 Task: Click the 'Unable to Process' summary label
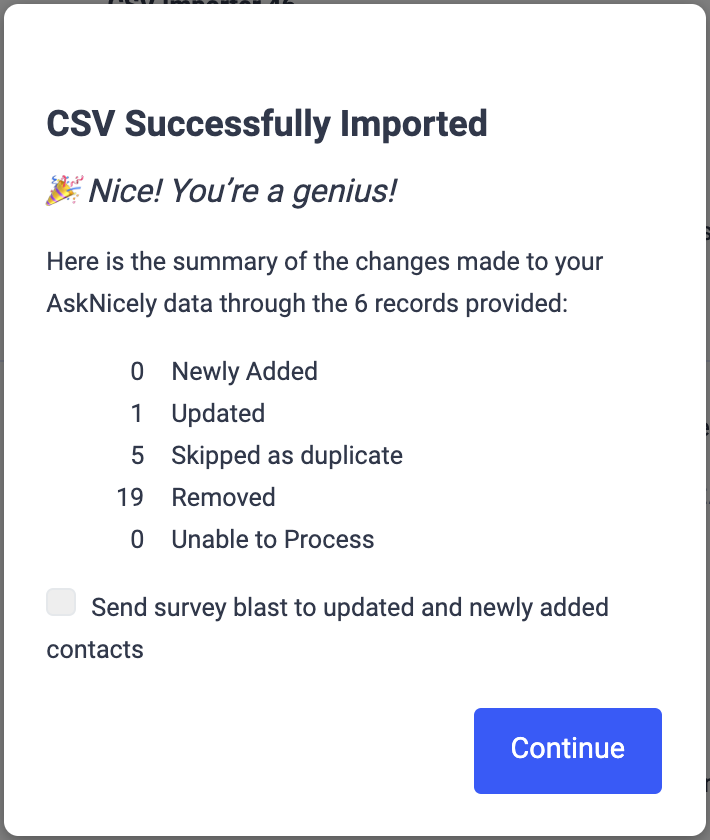click(273, 540)
